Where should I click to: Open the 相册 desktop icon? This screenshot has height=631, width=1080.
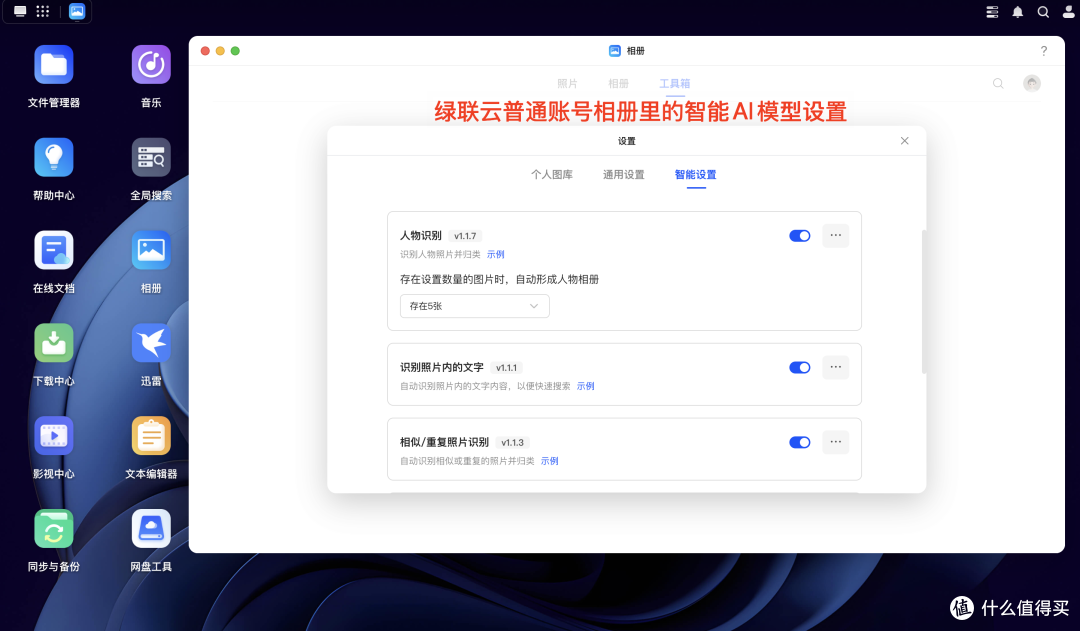point(151,251)
